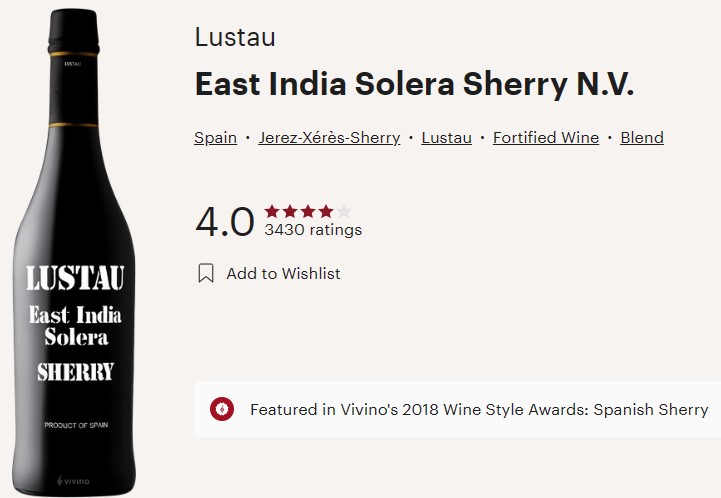Click the second rating star
This screenshot has width=721, height=498.
[x=290, y=211]
